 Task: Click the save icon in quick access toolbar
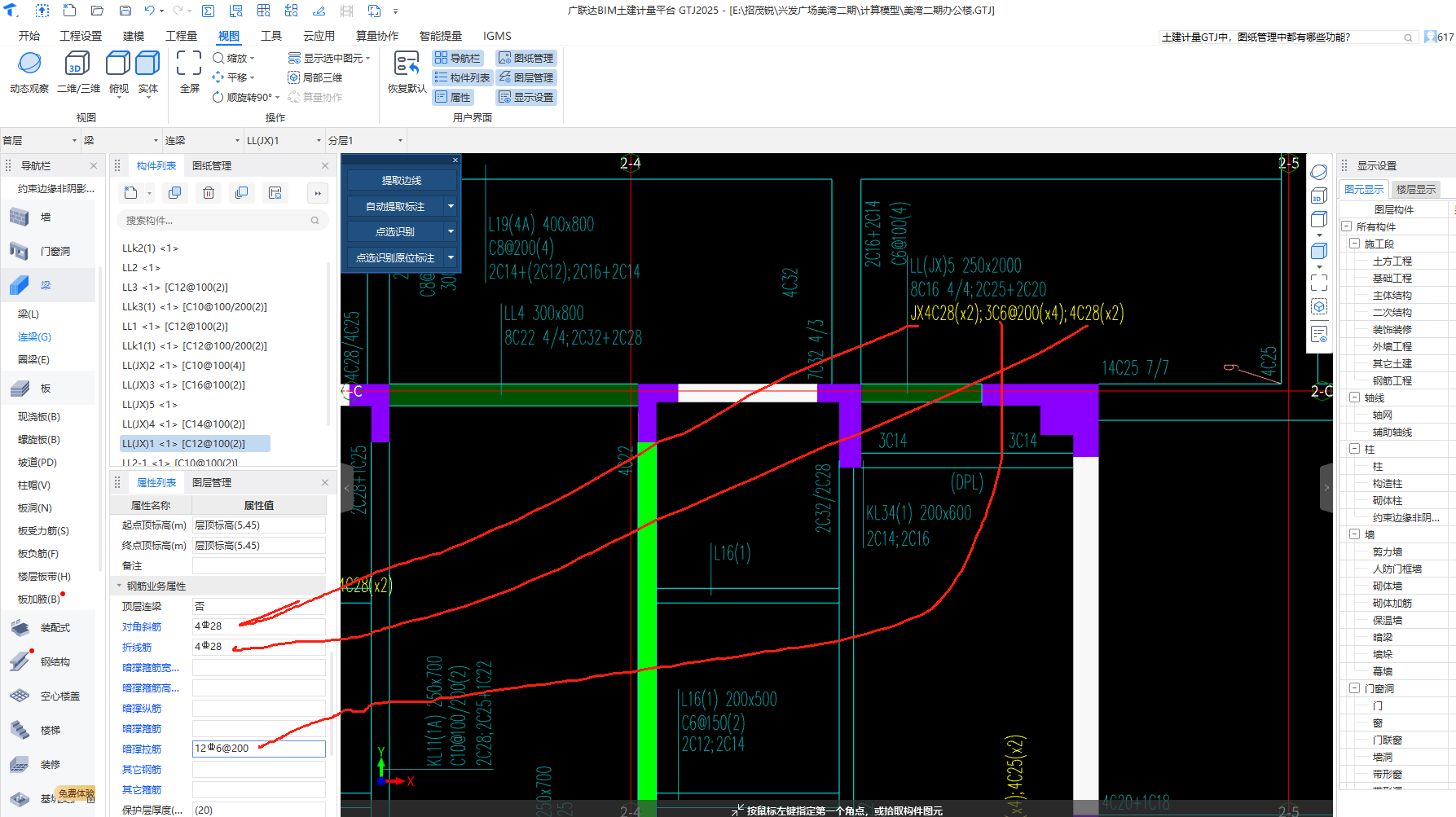125,11
